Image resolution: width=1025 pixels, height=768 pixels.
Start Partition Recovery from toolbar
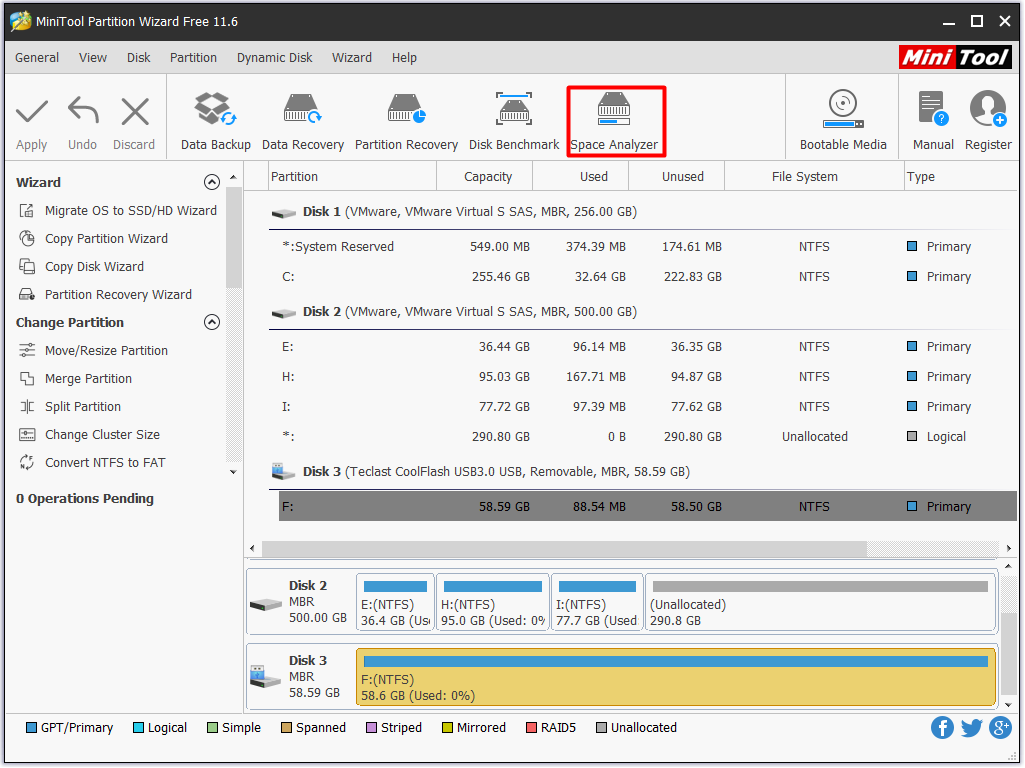coord(406,121)
